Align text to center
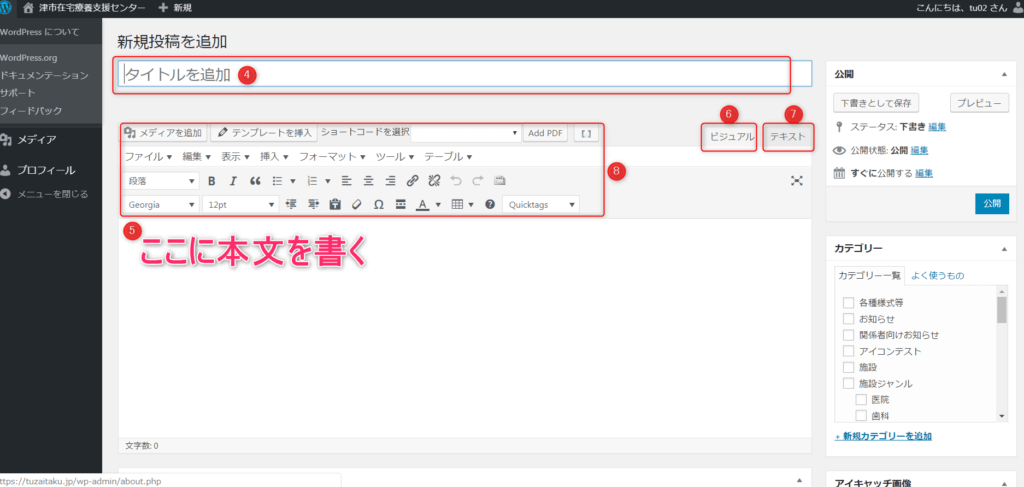 coord(367,181)
